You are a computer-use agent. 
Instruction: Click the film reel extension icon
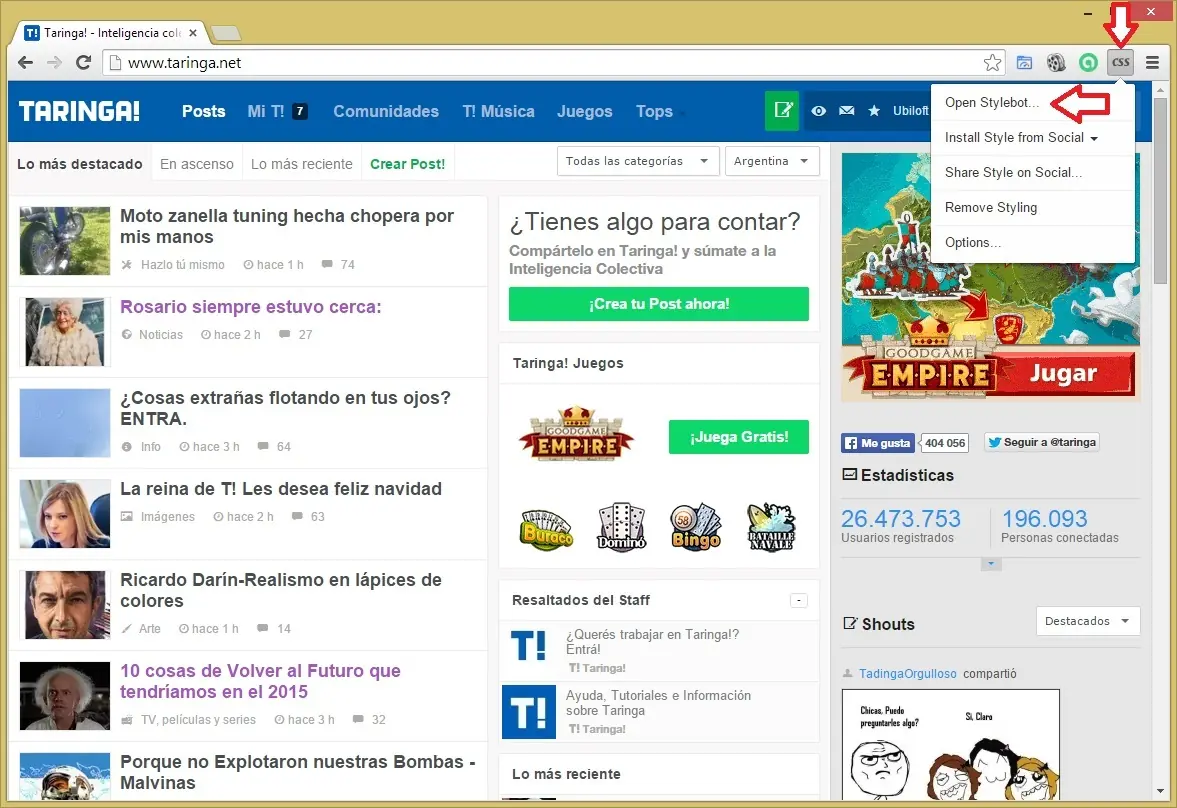tap(1056, 63)
